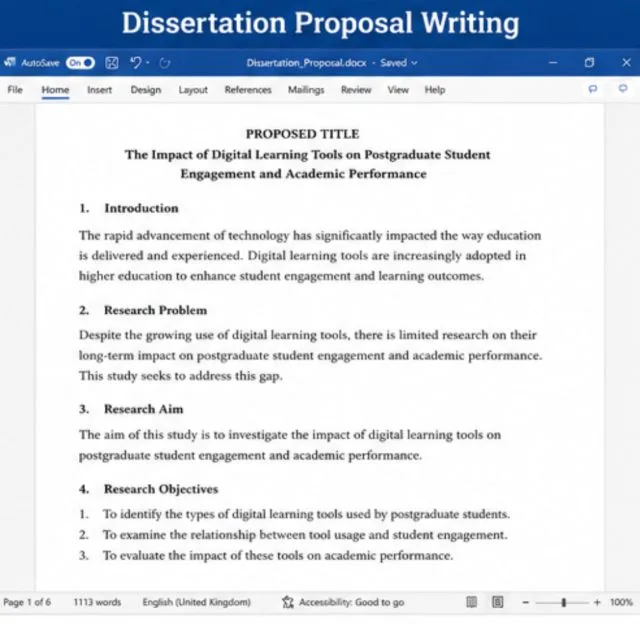Switch to the Insert tab
Image resolution: width=640 pixels, height=624 pixels.
(100, 89)
